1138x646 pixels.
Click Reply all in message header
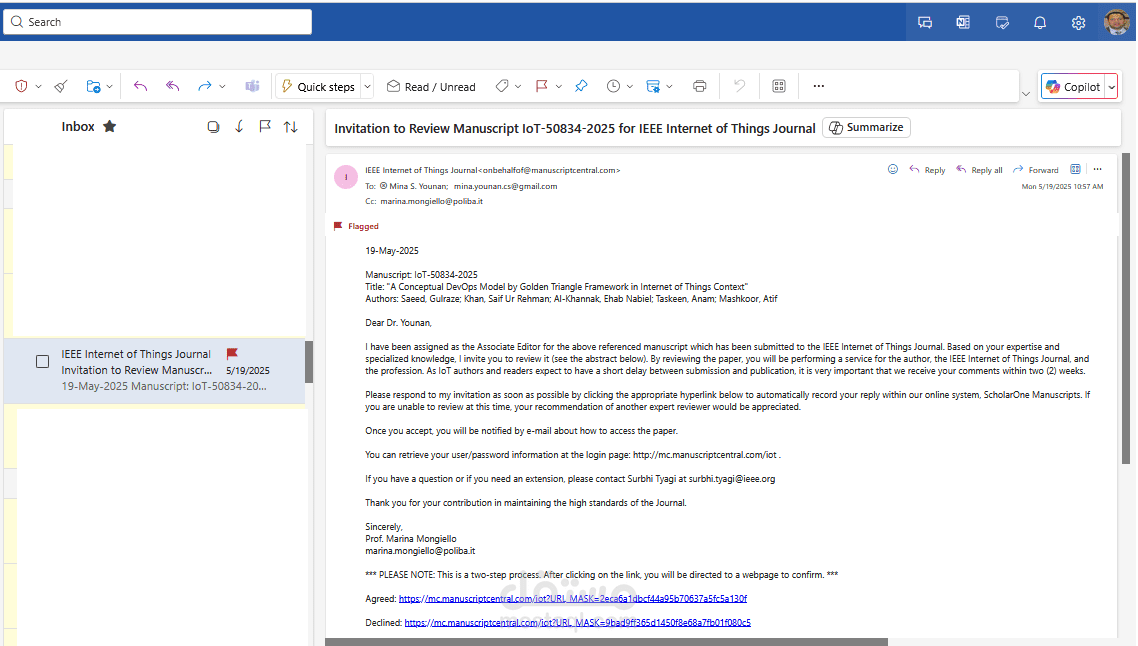click(979, 170)
